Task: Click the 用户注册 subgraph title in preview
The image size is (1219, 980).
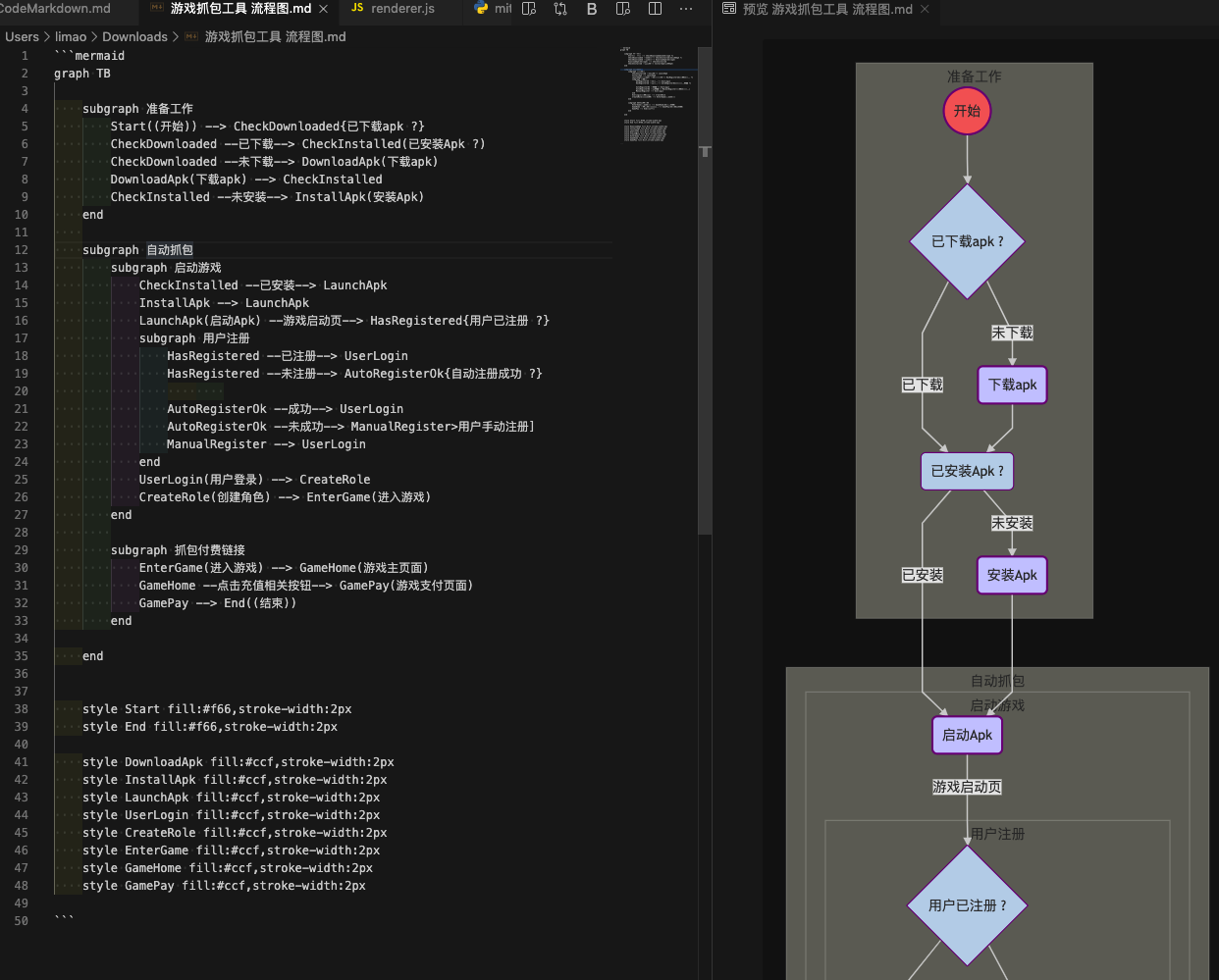Action: pyautogui.click(x=997, y=834)
